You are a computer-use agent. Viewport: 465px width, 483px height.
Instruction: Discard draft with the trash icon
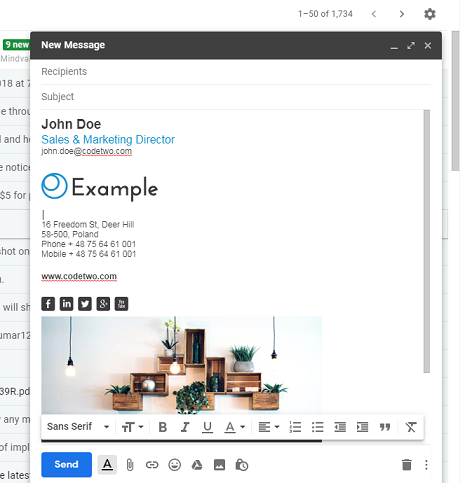407,465
